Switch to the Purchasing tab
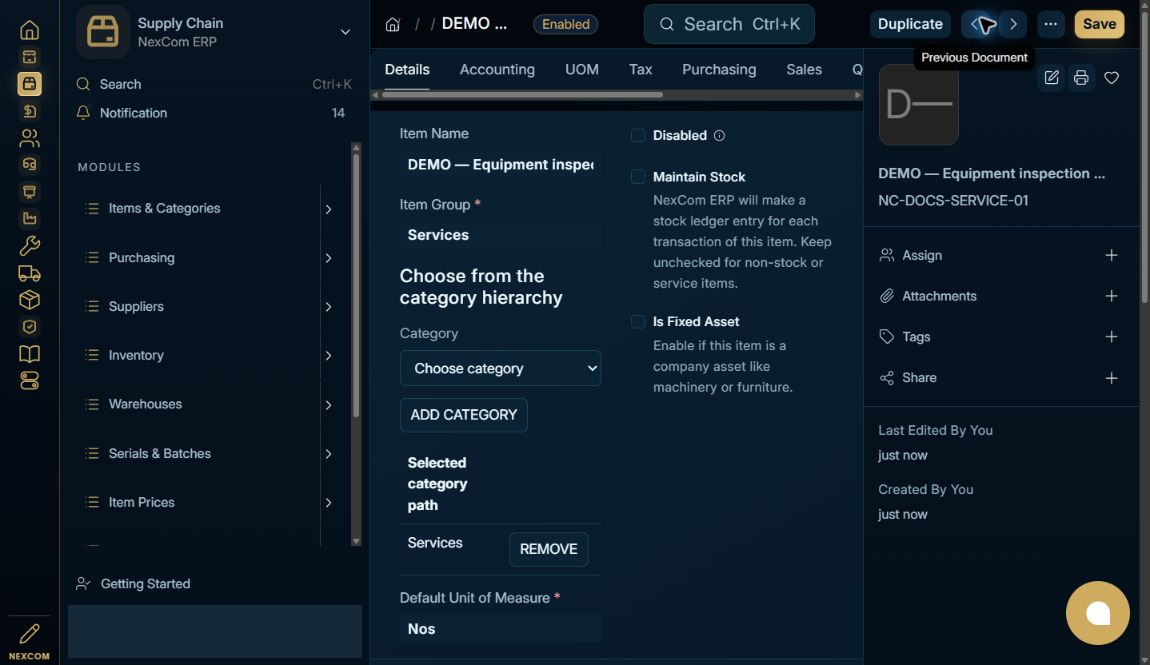The height and width of the screenshot is (665, 1150). point(719,70)
